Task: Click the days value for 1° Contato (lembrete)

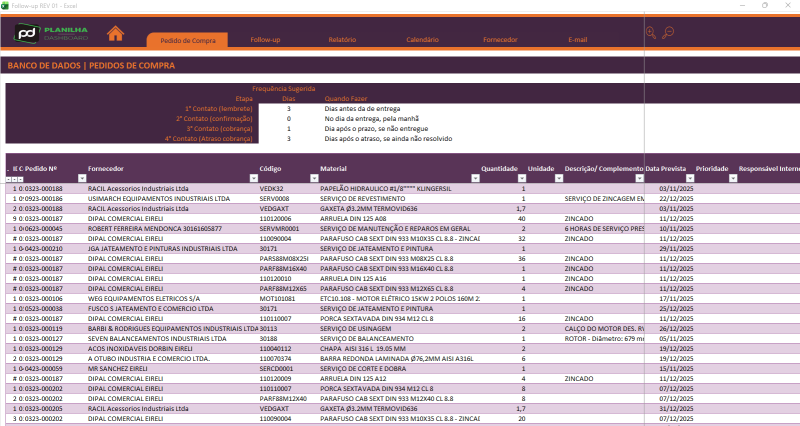Action: (288, 108)
